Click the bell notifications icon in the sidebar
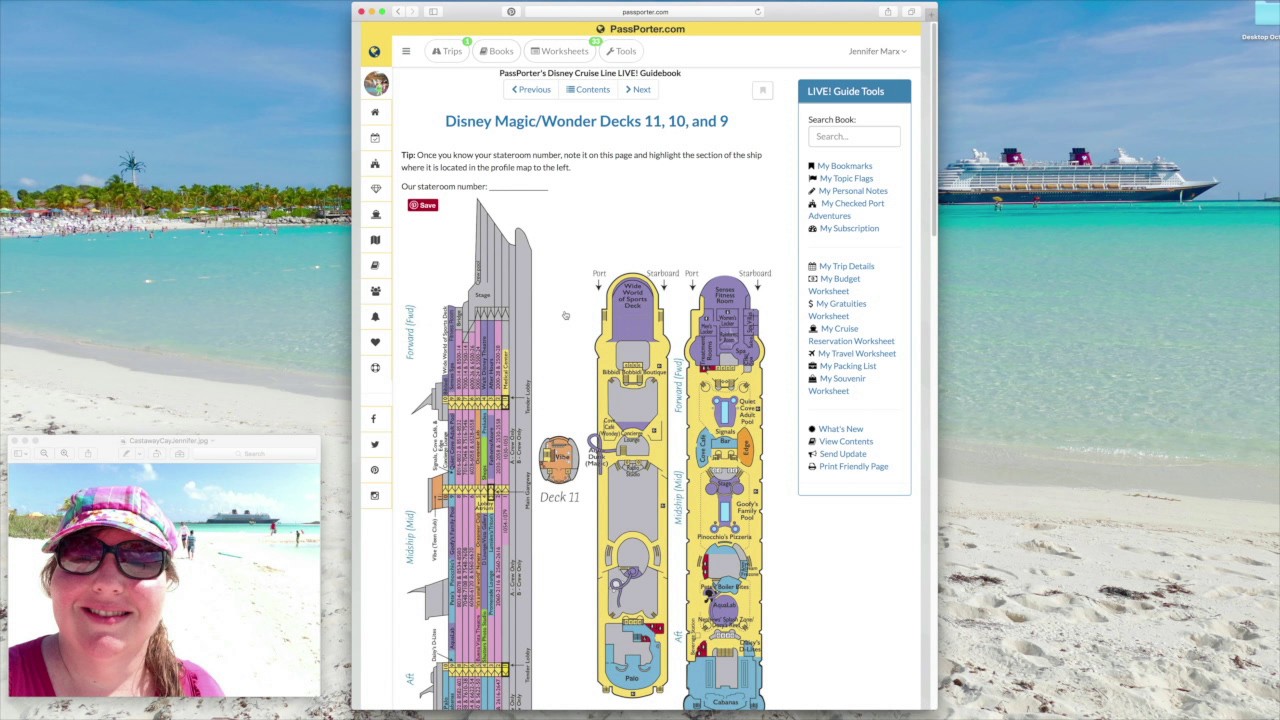Viewport: 1280px width, 720px height. coord(375,316)
